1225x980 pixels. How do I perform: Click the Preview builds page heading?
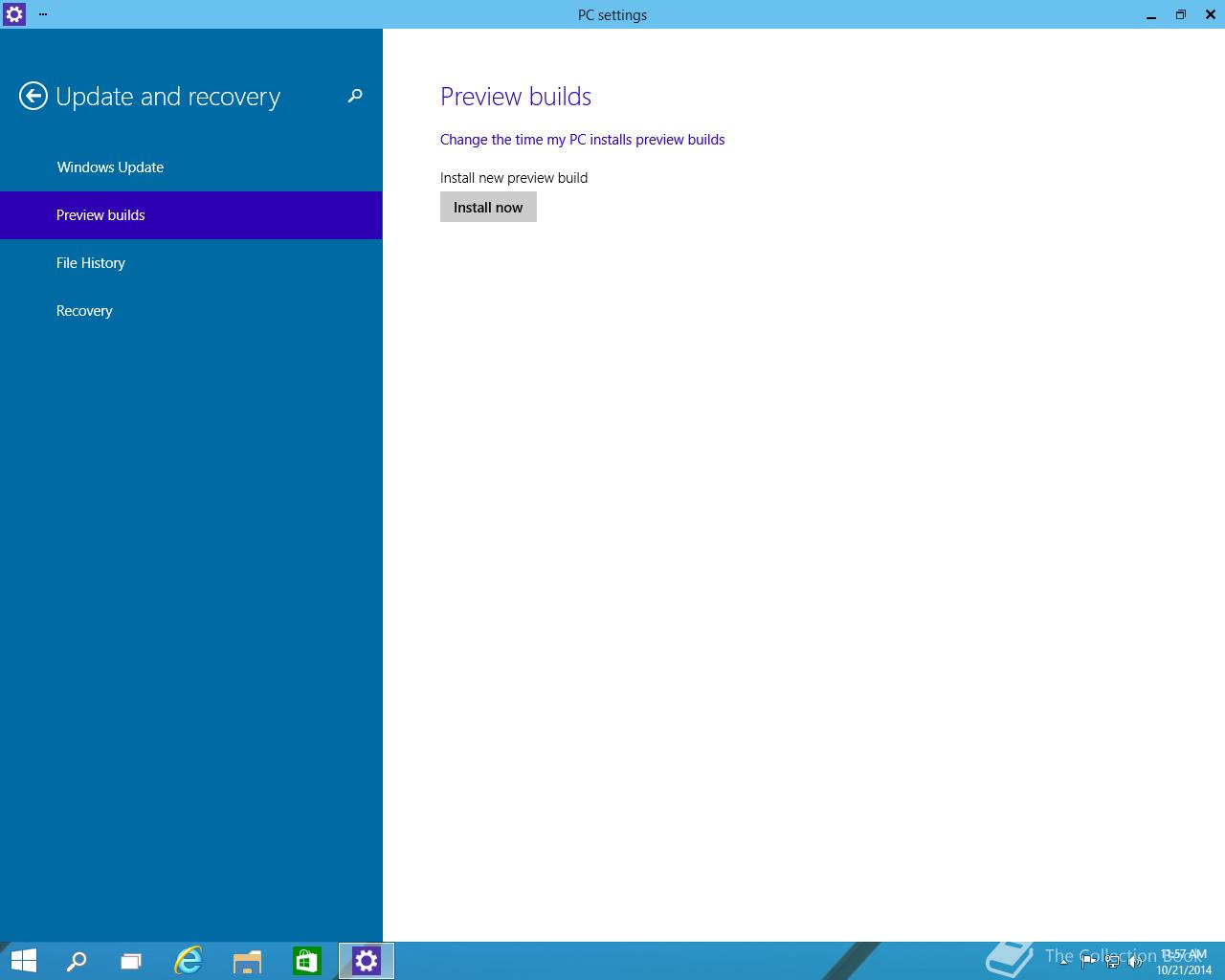click(x=516, y=97)
